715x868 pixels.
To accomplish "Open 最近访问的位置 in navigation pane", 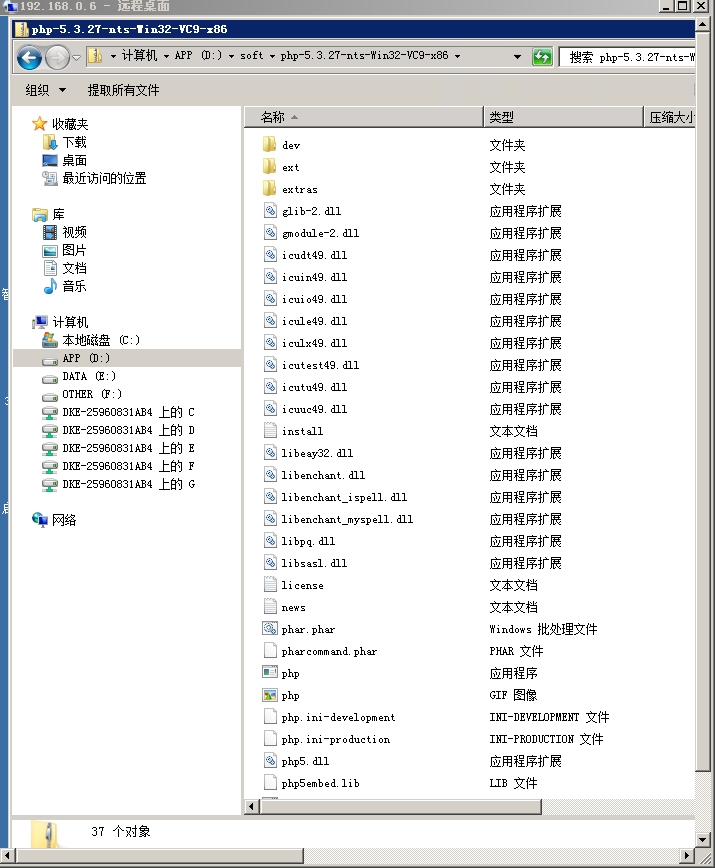I will click(104, 178).
